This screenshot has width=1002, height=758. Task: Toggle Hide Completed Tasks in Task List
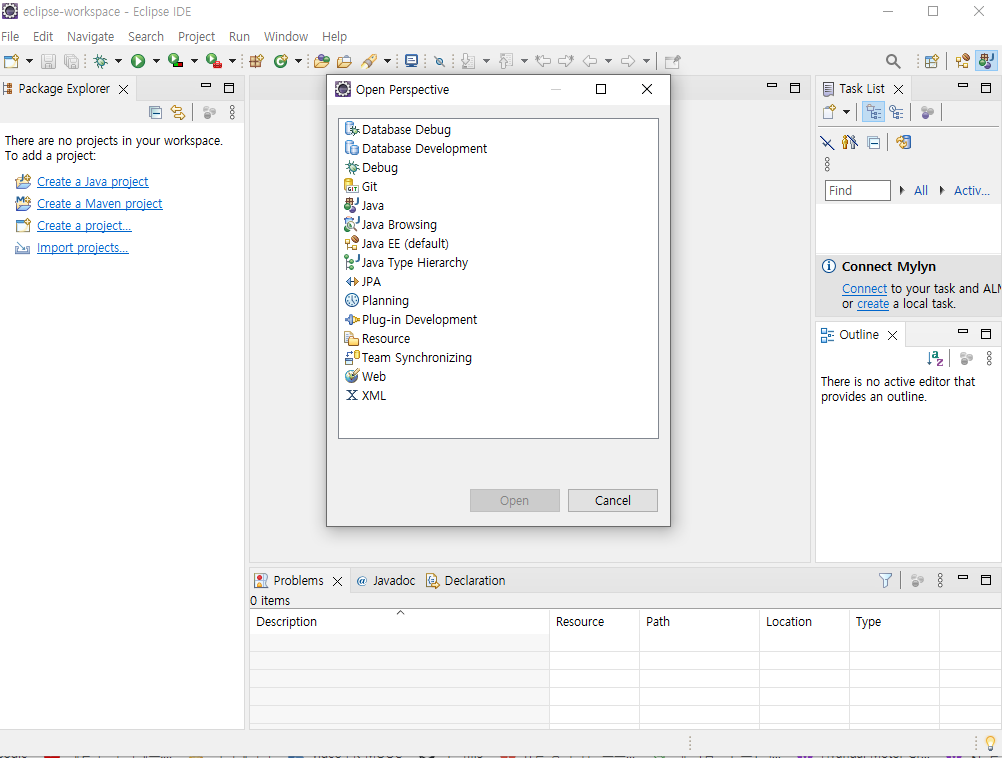point(827,143)
